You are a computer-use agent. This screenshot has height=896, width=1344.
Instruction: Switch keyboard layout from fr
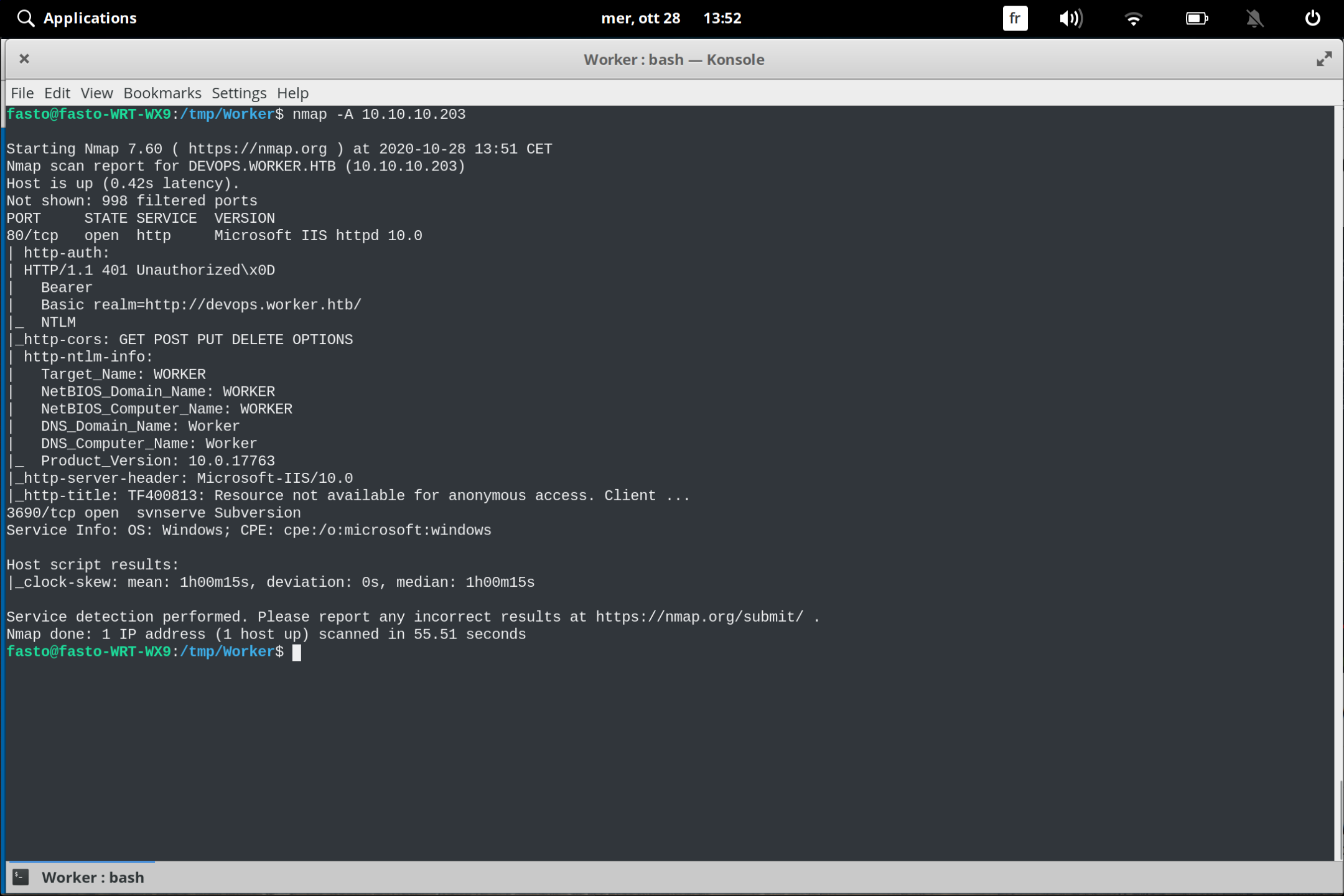tap(1014, 18)
